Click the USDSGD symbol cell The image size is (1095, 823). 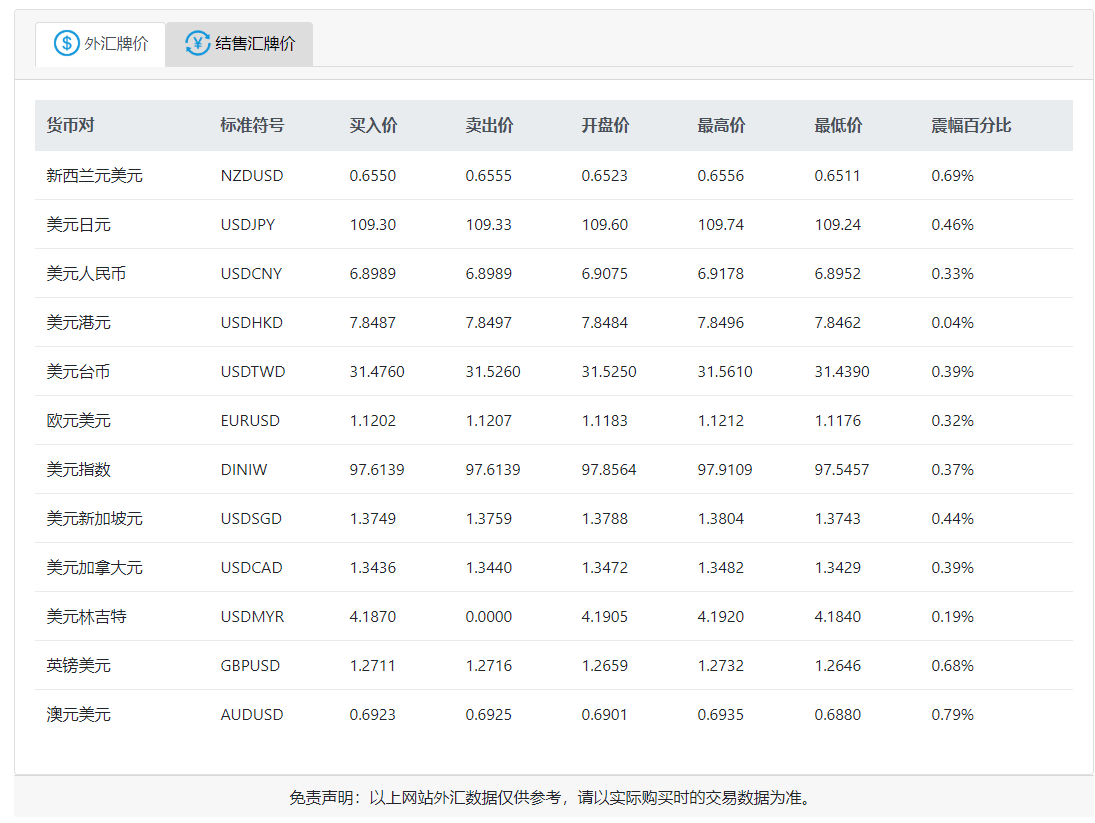(251, 519)
